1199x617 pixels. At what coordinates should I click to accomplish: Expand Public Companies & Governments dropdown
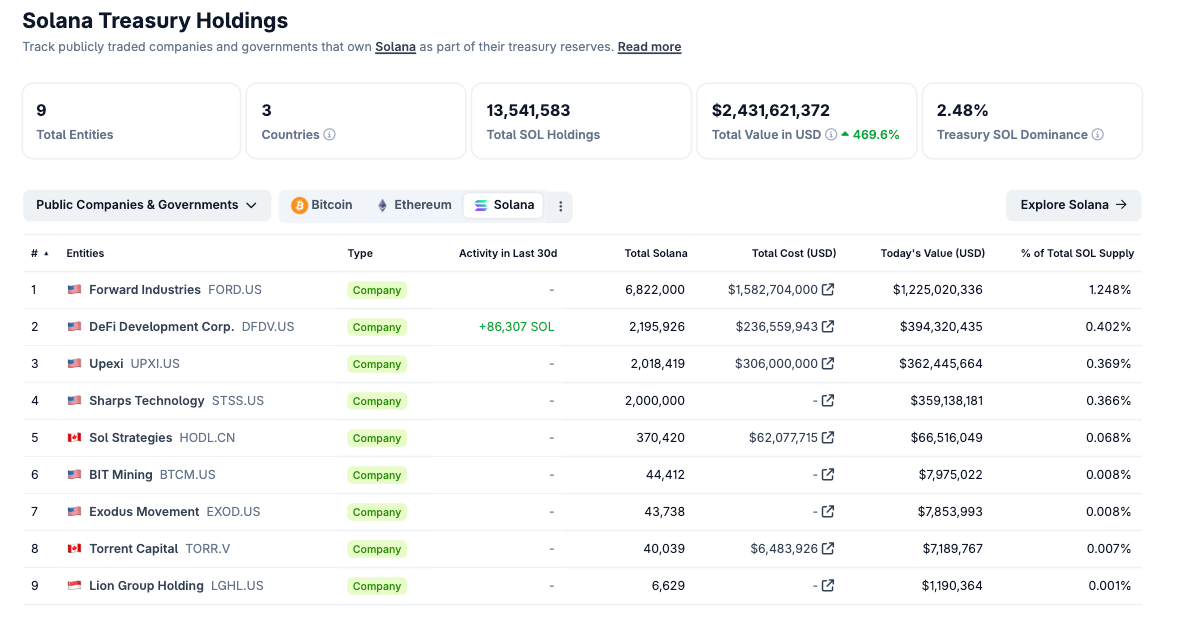pos(147,205)
